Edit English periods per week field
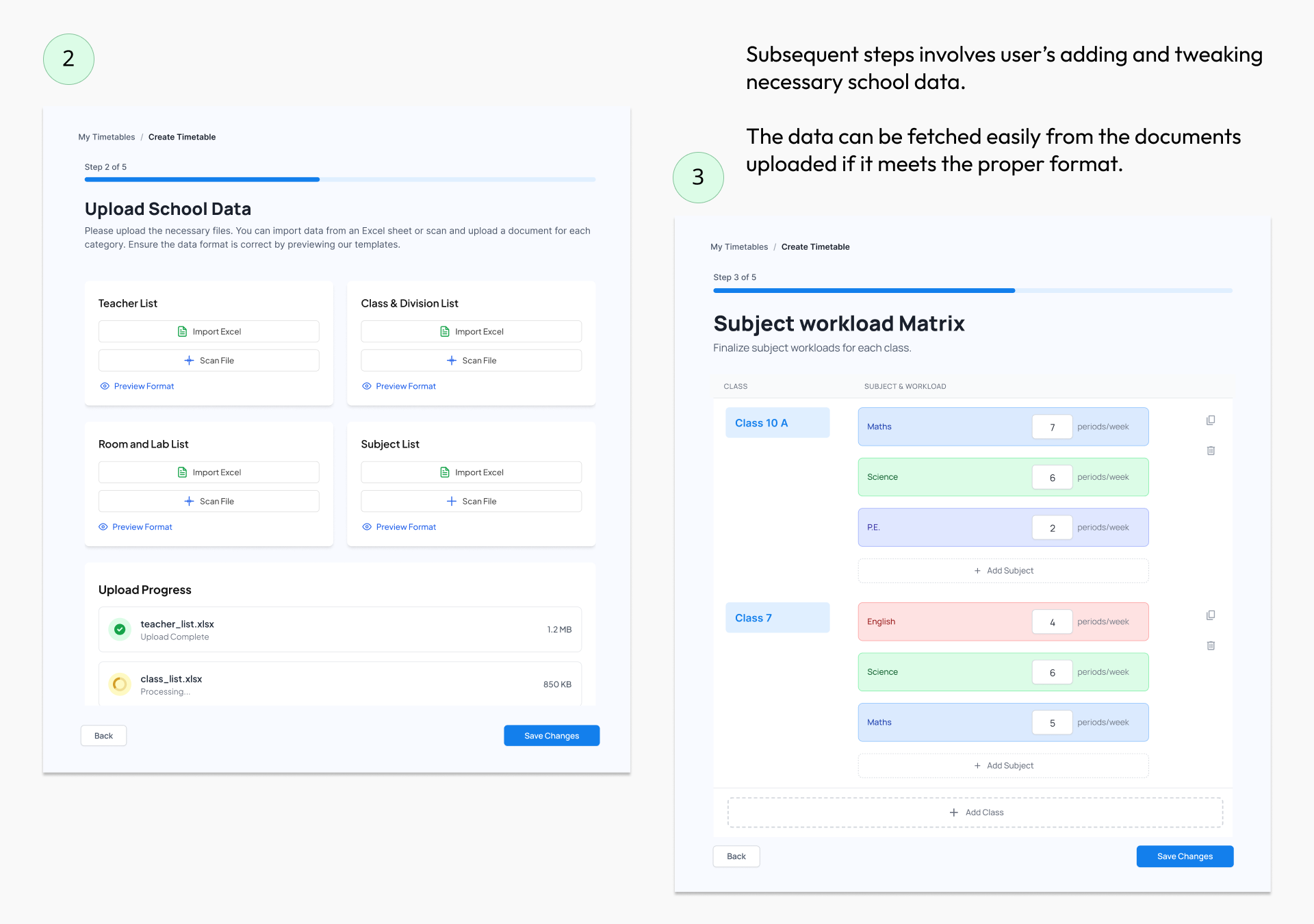Screen dimensions: 1314x924 [1052, 622]
